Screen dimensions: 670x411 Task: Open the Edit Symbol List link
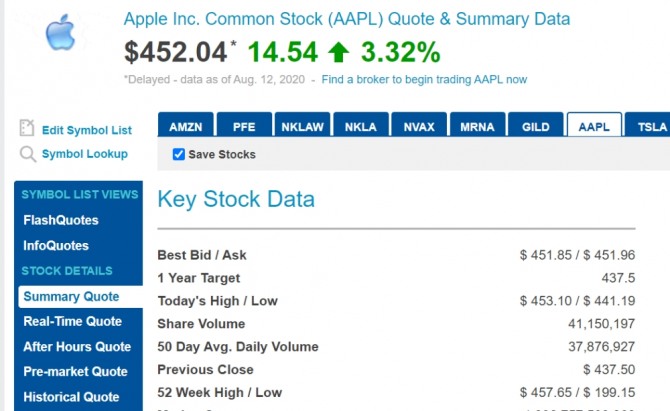pos(86,130)
